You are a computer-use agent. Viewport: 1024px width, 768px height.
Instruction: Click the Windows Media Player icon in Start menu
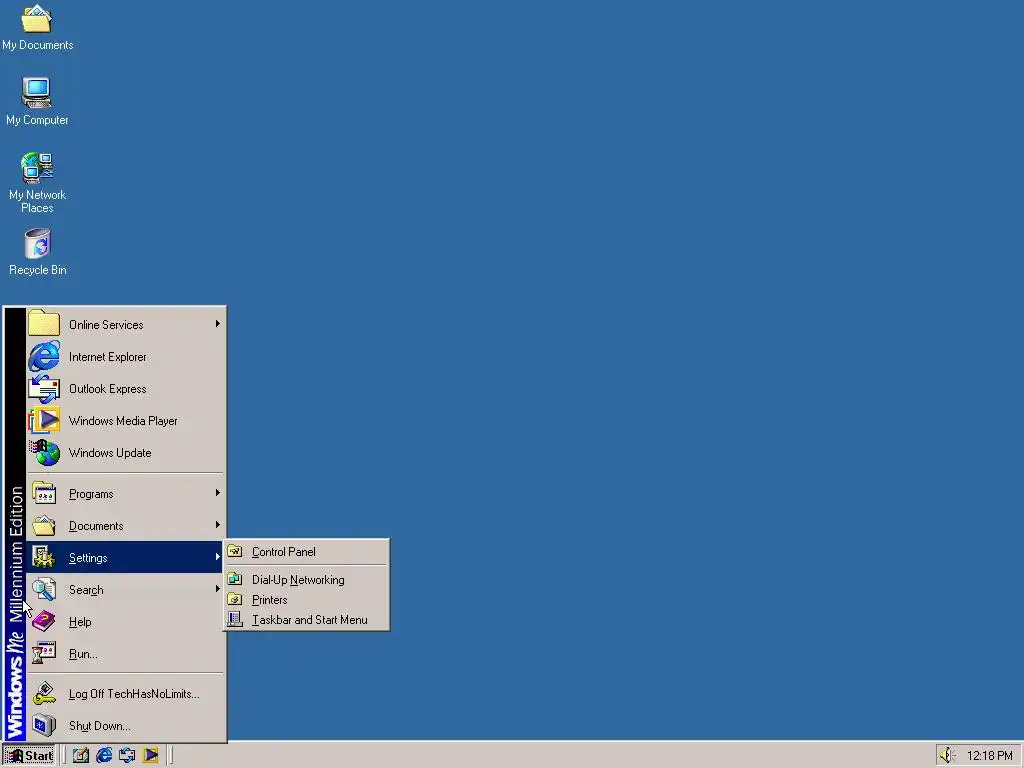pos(44,420)
